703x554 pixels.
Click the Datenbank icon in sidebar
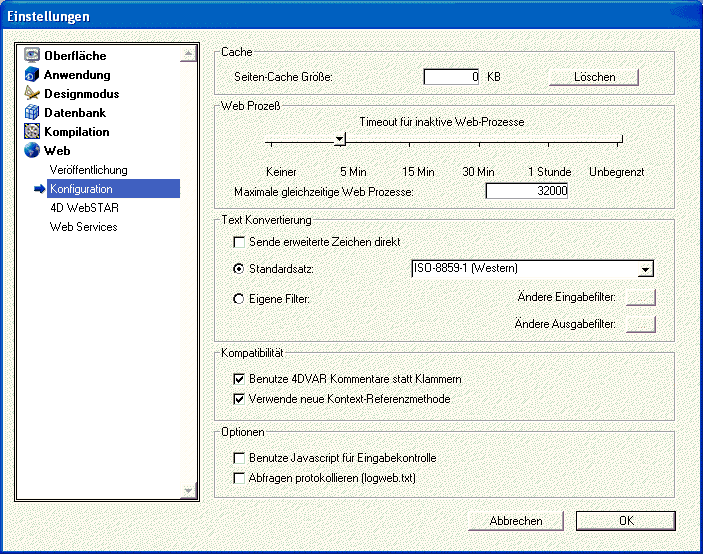(32, 113)
